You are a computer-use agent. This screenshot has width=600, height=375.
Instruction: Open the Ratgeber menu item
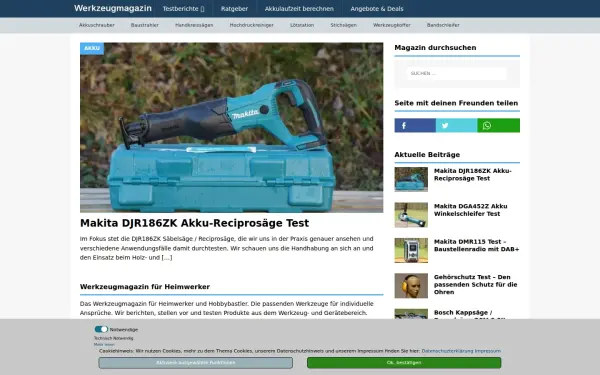234,8
